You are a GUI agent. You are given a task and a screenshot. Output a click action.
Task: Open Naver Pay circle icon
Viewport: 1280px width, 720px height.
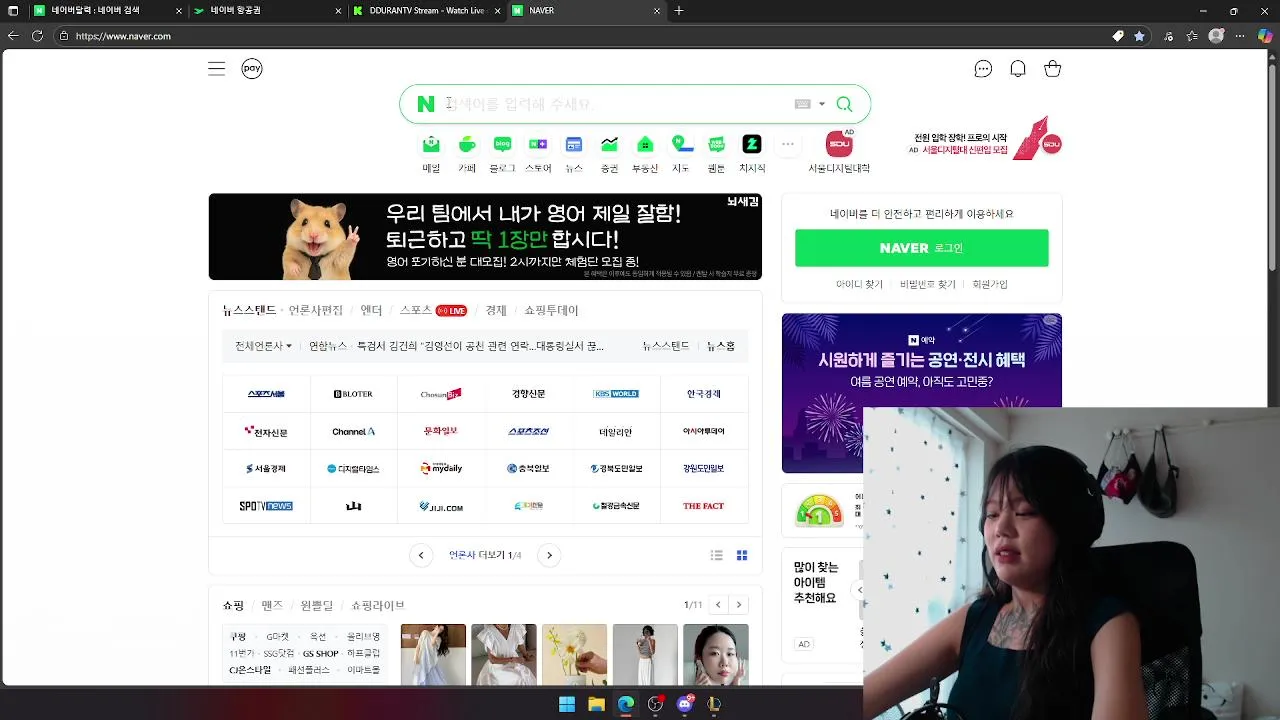click(252, 69)
